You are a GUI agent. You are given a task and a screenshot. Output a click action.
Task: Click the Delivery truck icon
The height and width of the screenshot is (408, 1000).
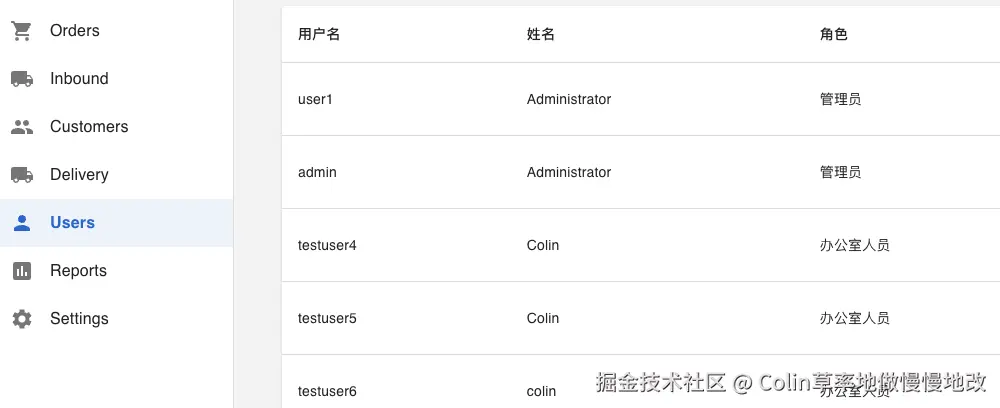(22, 175)
